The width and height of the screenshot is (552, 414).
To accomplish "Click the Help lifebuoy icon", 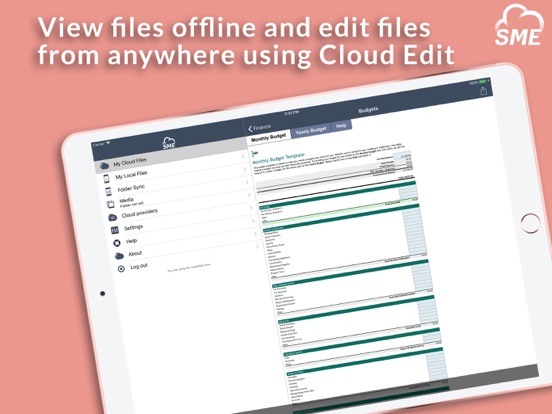I will point(117,243).
